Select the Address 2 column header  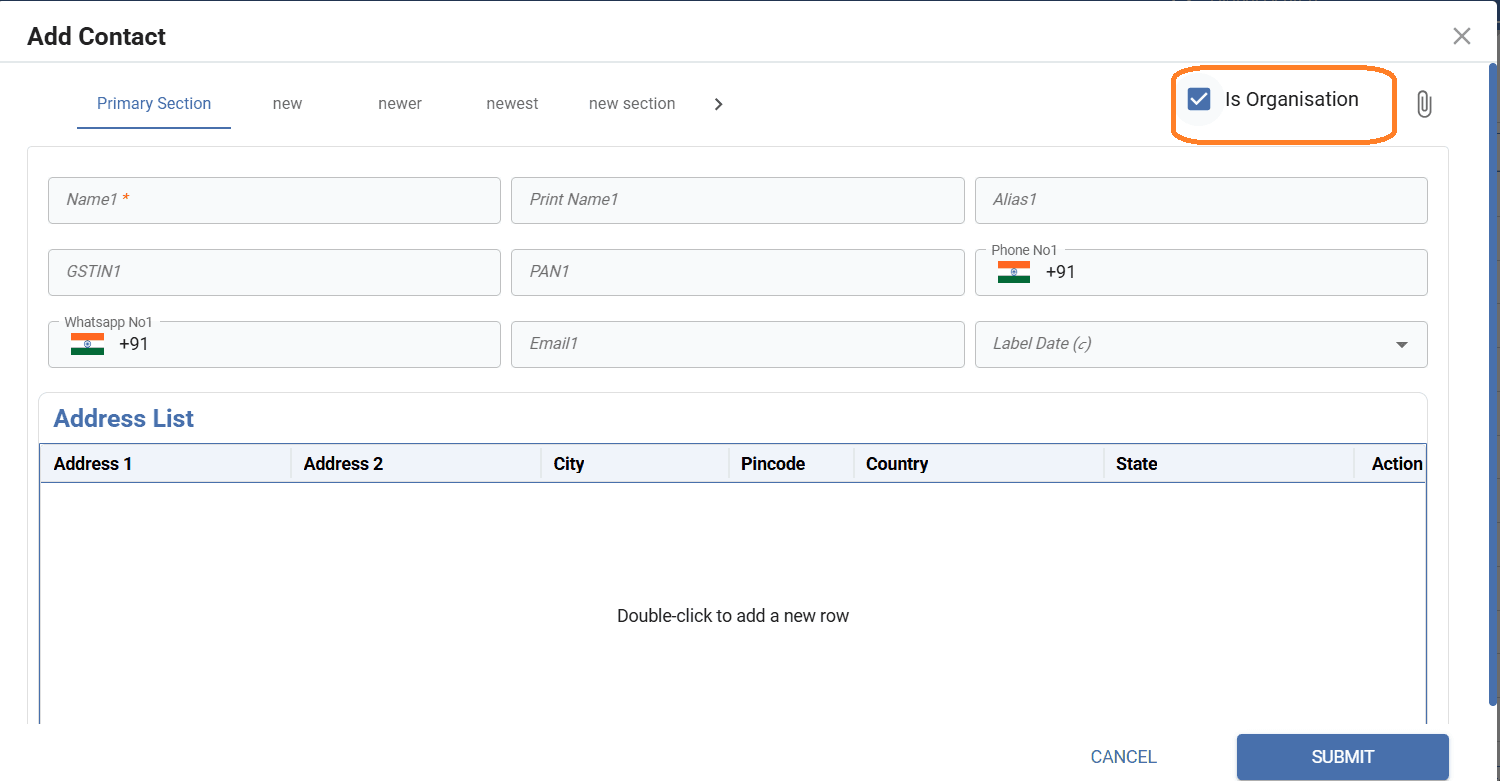tap(415, 464)
